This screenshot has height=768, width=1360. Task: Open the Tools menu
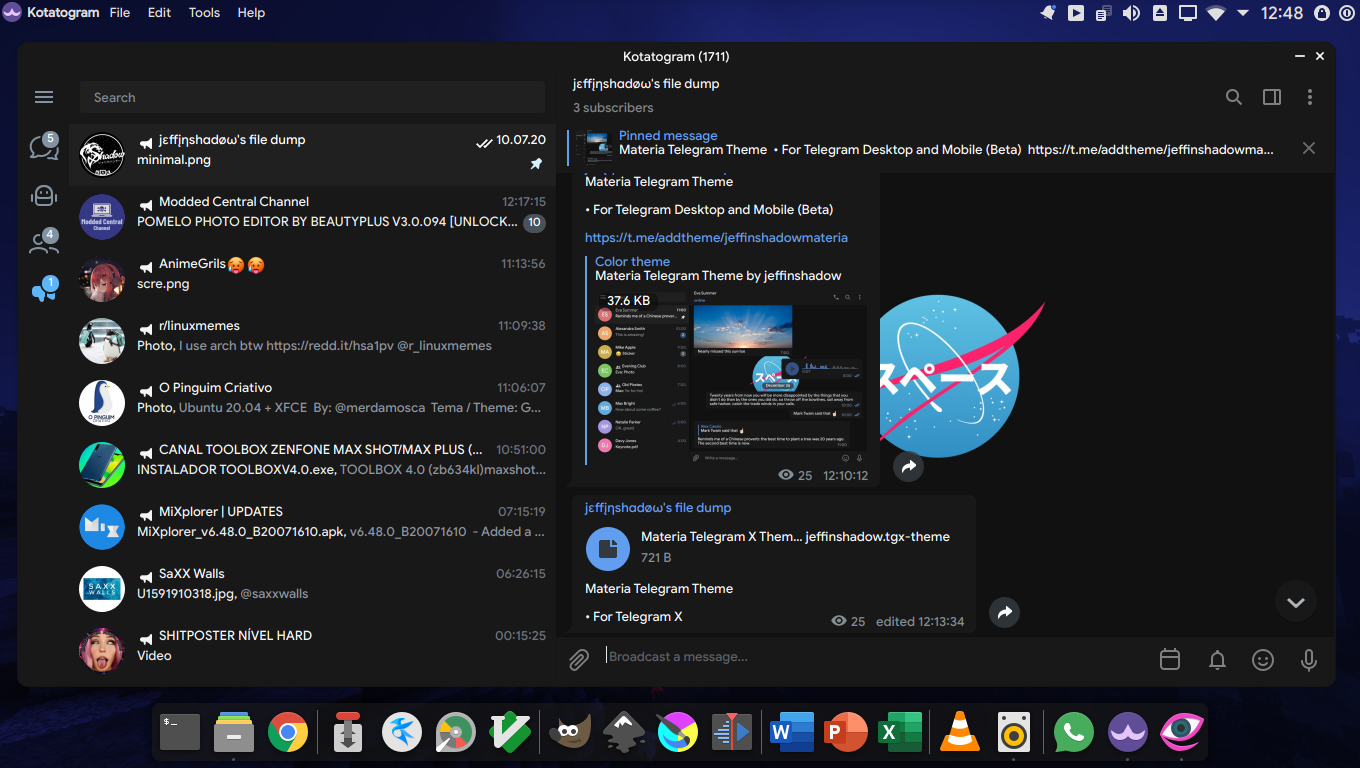click(x=204, y=13)
